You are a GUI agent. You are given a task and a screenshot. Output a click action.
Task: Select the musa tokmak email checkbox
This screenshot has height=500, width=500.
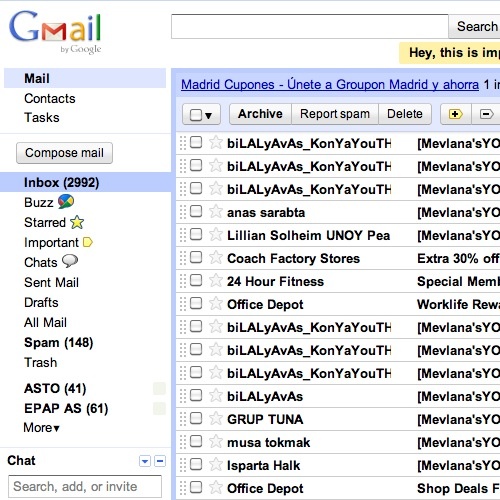(x=196, y=441)
